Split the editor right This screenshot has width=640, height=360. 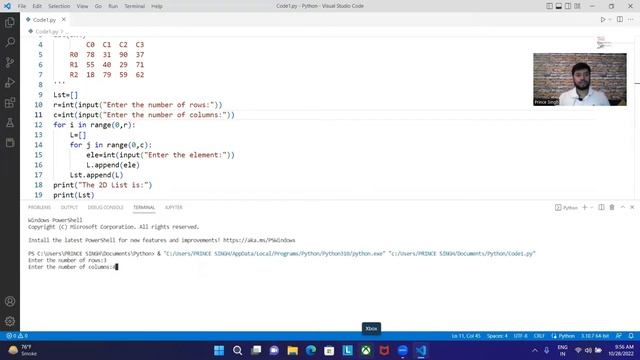pos(620,20)
